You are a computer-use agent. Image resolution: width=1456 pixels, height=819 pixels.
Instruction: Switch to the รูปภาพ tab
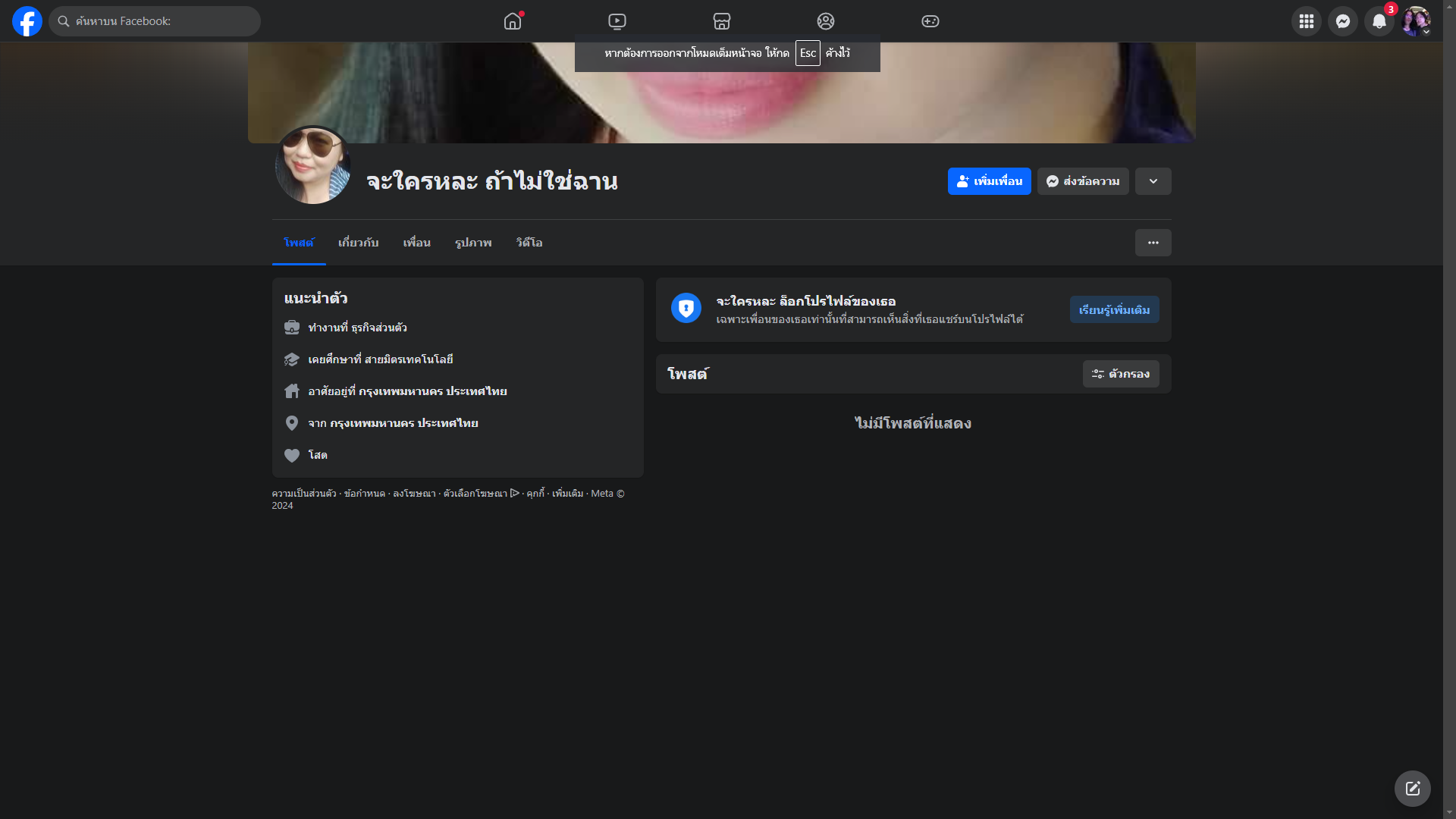click(x=473, y=243)
